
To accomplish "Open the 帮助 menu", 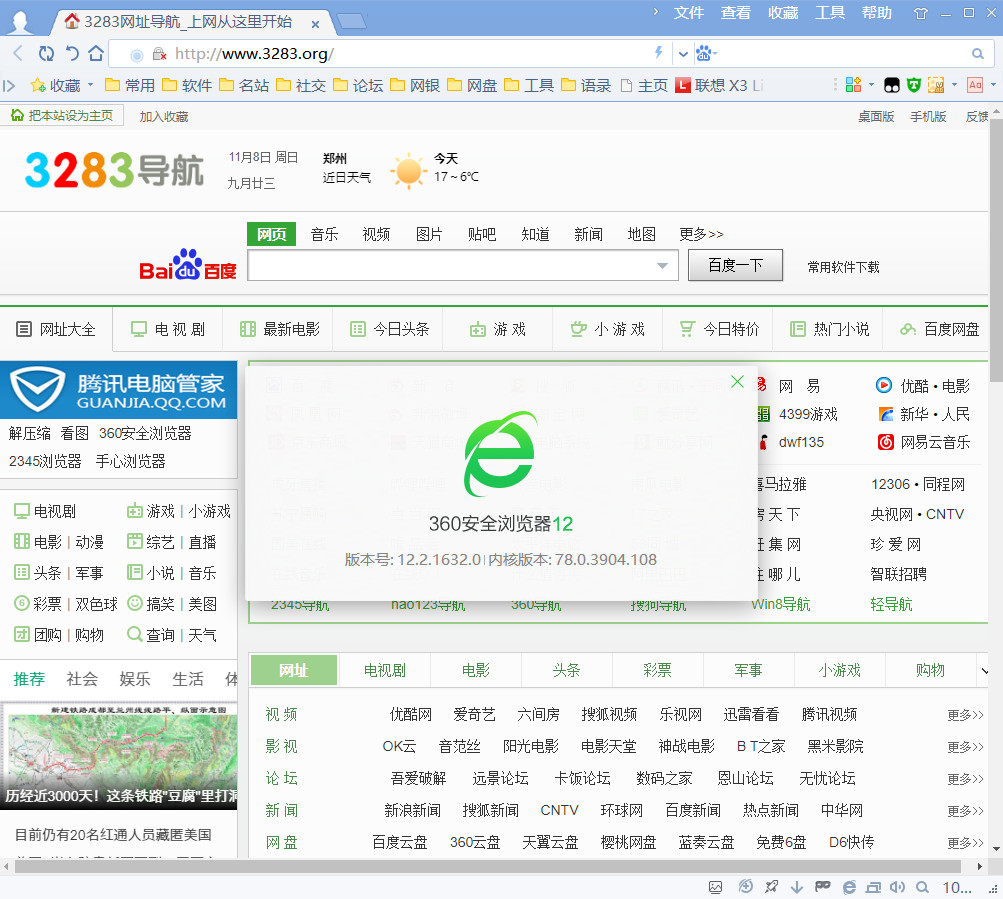I will point(876,12).
